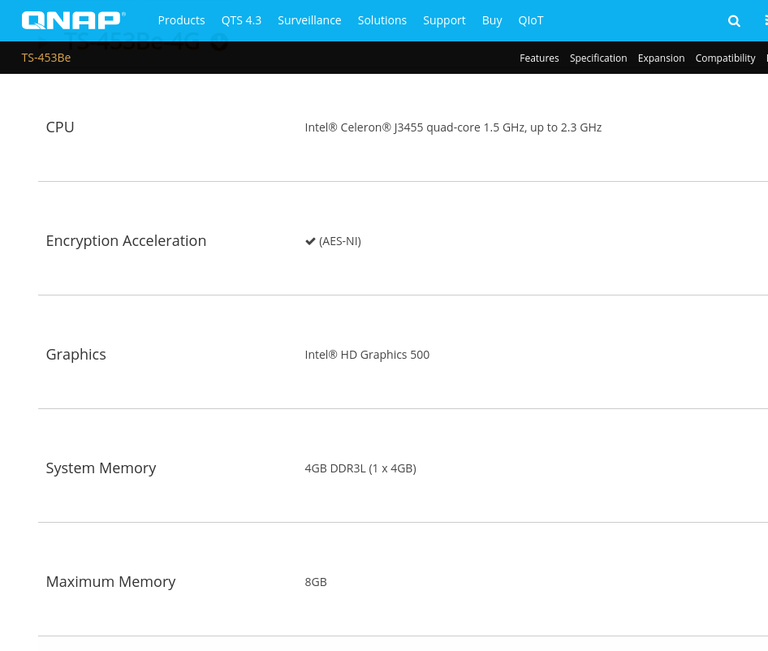The image size is (768, 651).
Task: Open the search magnifier icon
Action: (734, 21)
